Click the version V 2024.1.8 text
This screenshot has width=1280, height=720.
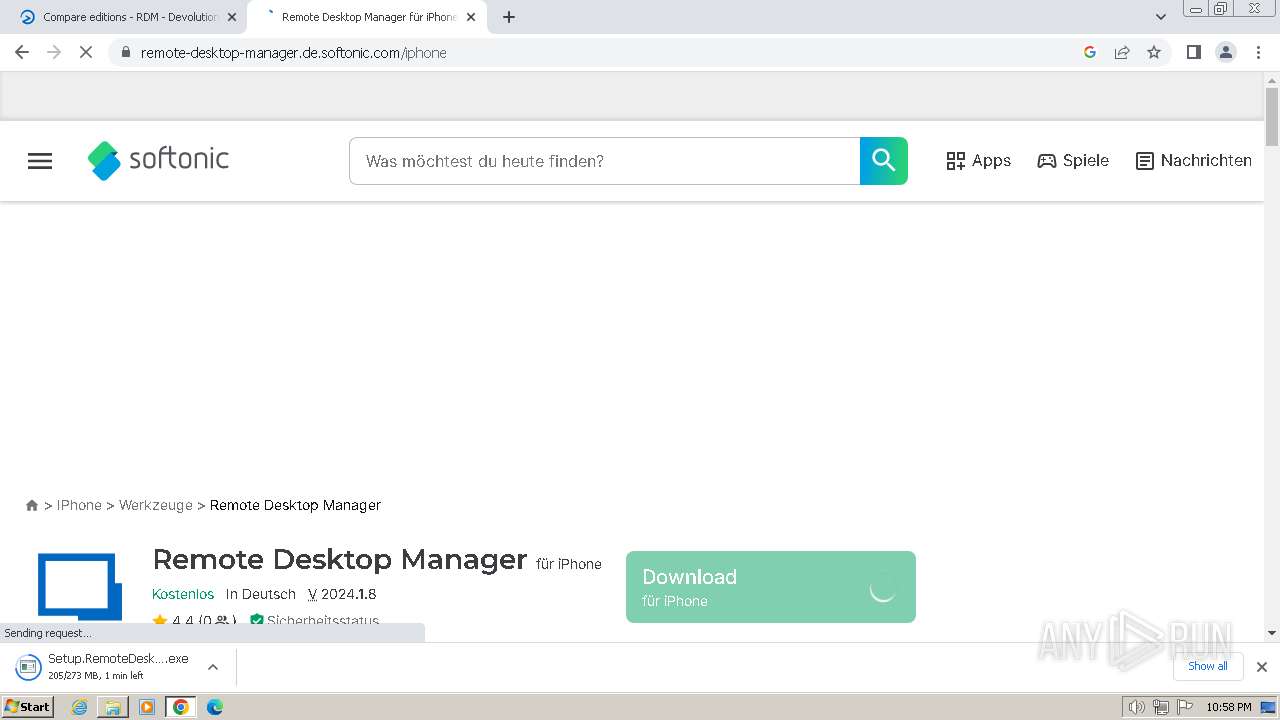[342, 594]
